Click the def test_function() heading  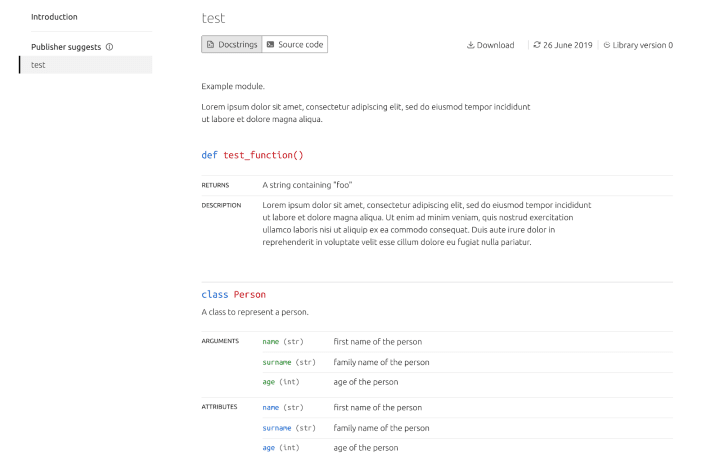tap(252, 155)
